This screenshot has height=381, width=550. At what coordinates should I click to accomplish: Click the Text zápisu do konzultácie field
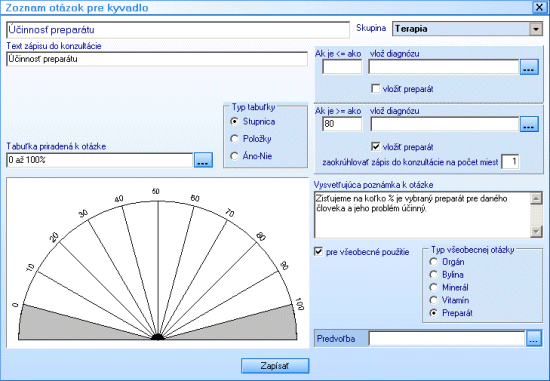157,59
